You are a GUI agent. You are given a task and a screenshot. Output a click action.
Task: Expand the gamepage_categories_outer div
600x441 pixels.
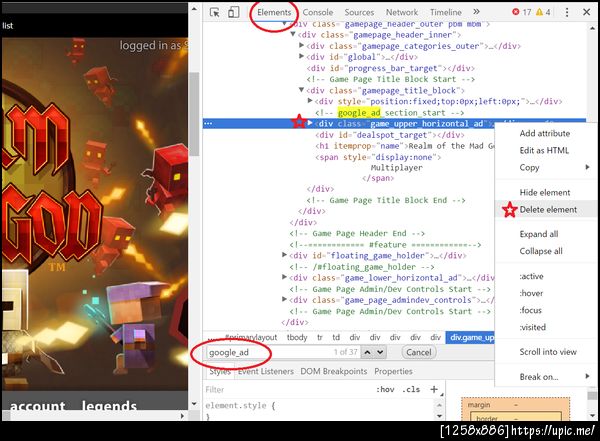coord(301,46)
